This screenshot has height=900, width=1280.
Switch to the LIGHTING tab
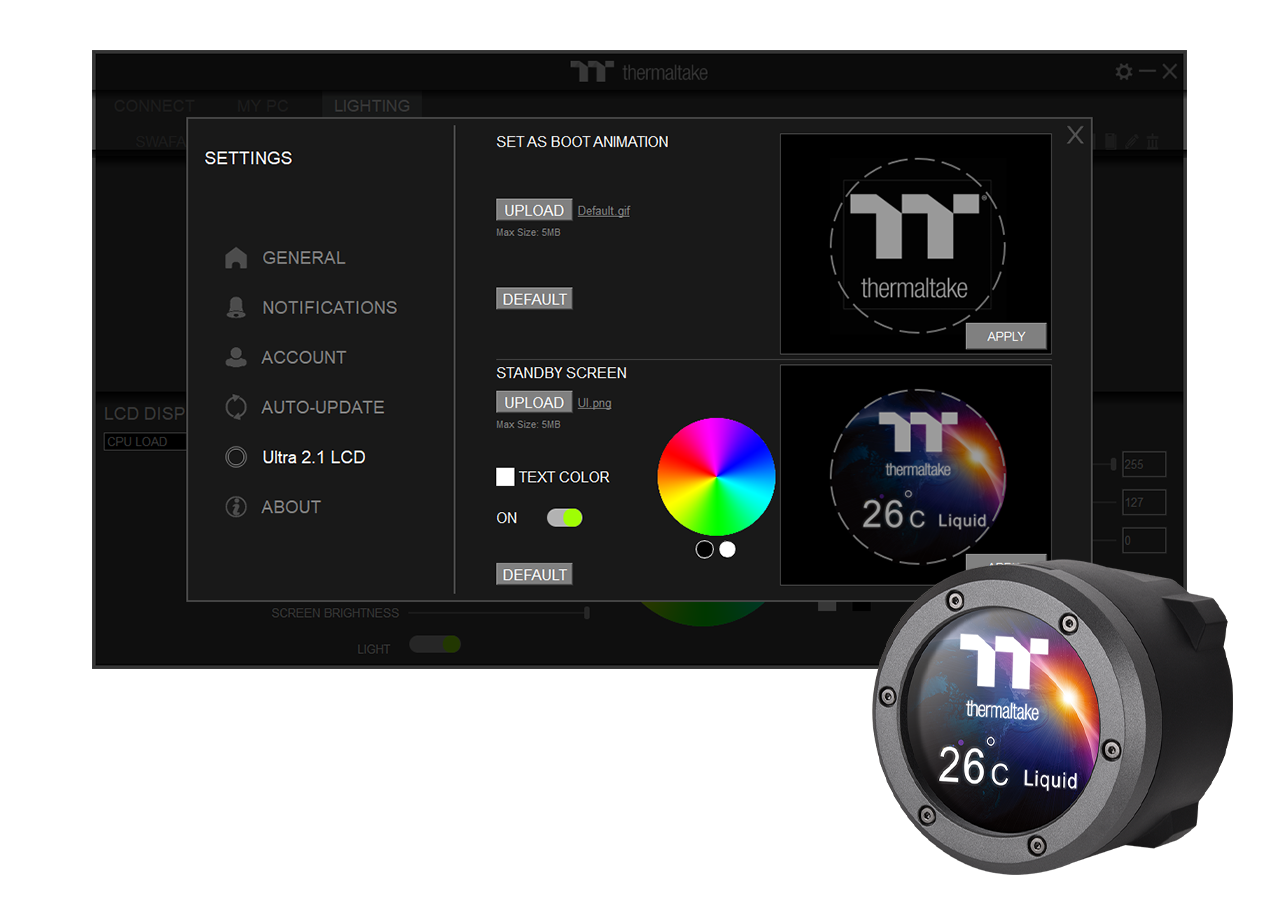371,105
